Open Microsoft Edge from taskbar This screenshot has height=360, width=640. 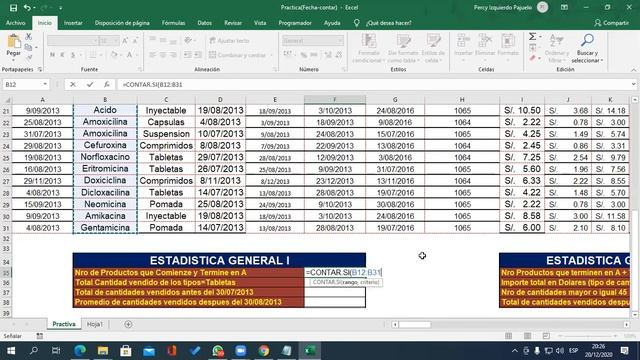coord(80,351)
